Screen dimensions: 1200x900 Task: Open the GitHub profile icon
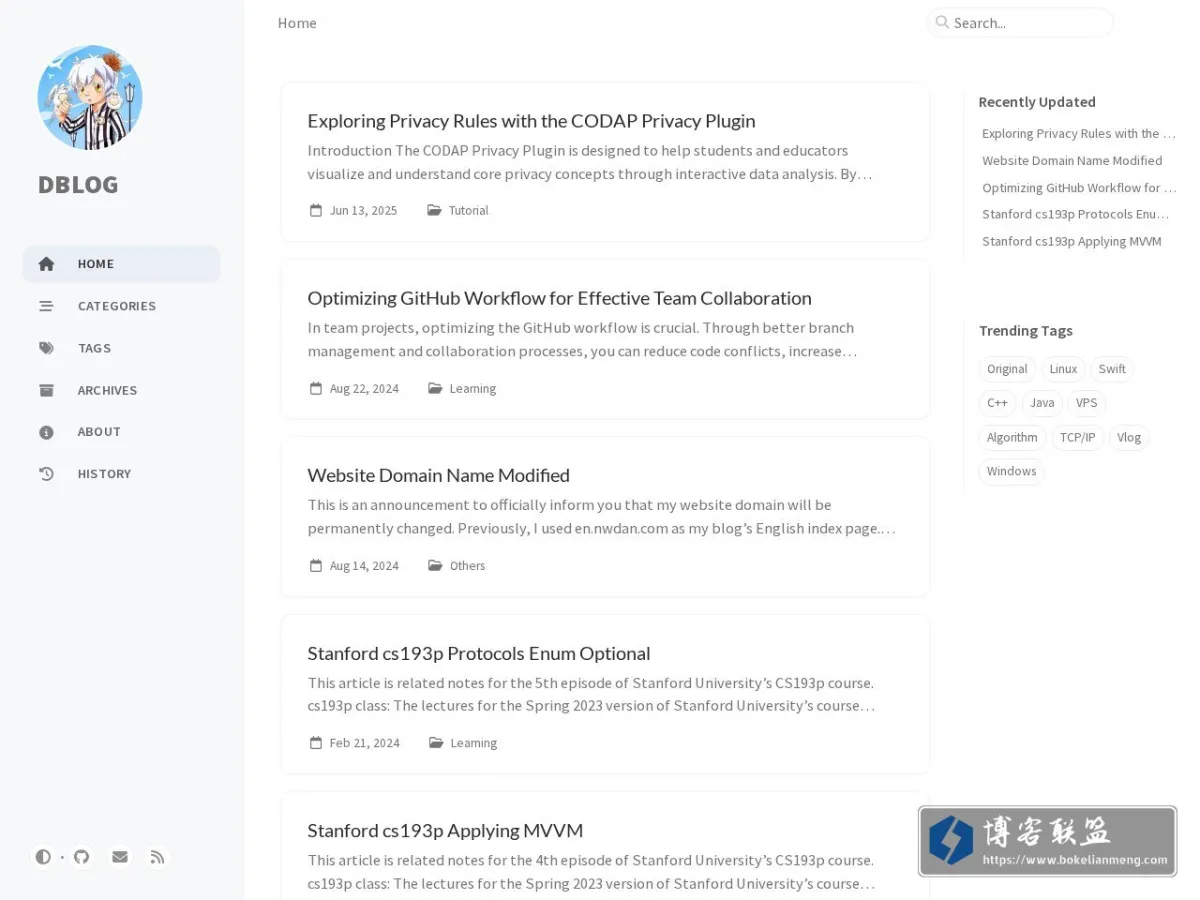[x=82, y=857]
